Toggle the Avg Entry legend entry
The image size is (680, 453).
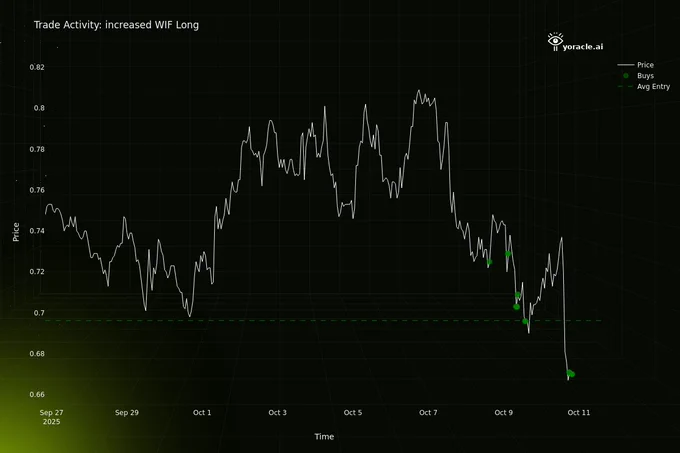644,86
